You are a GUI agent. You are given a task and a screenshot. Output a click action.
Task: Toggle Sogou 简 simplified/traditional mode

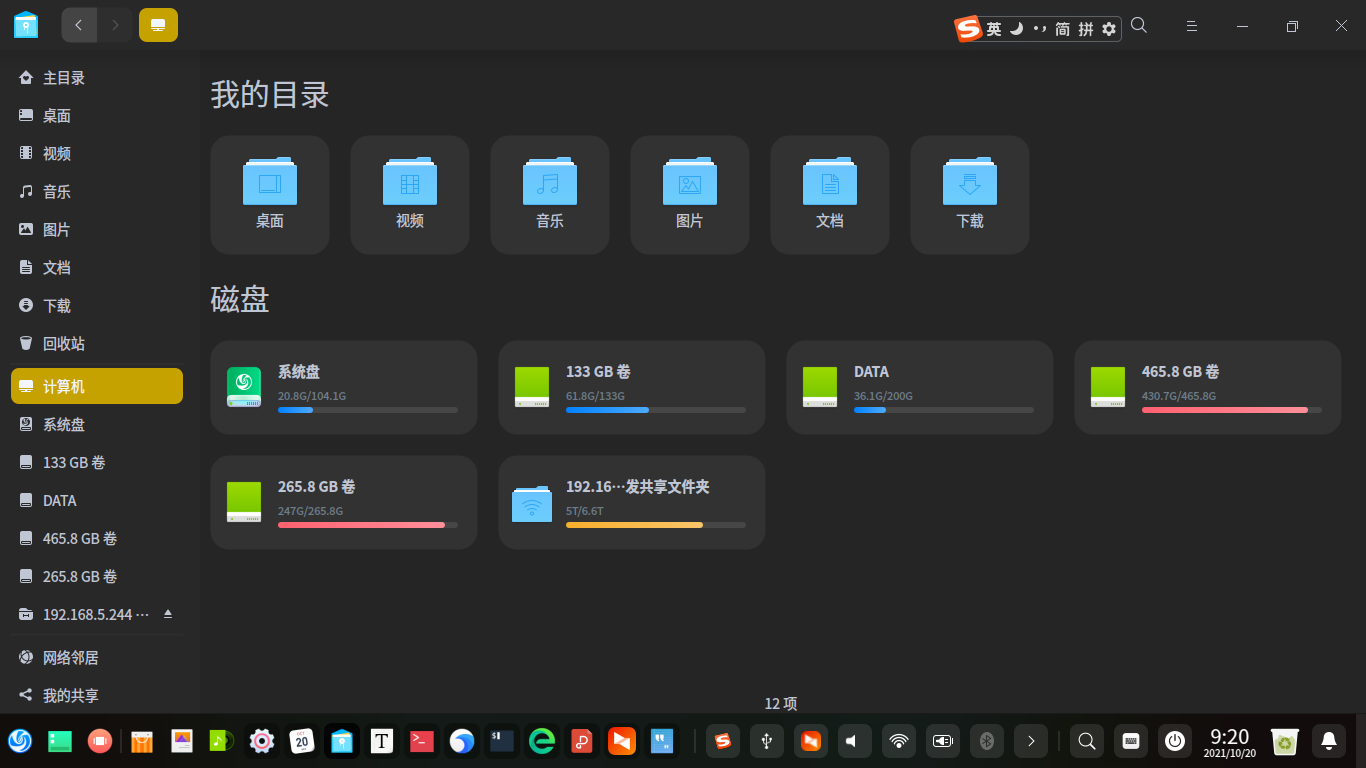click(1060, 29)
